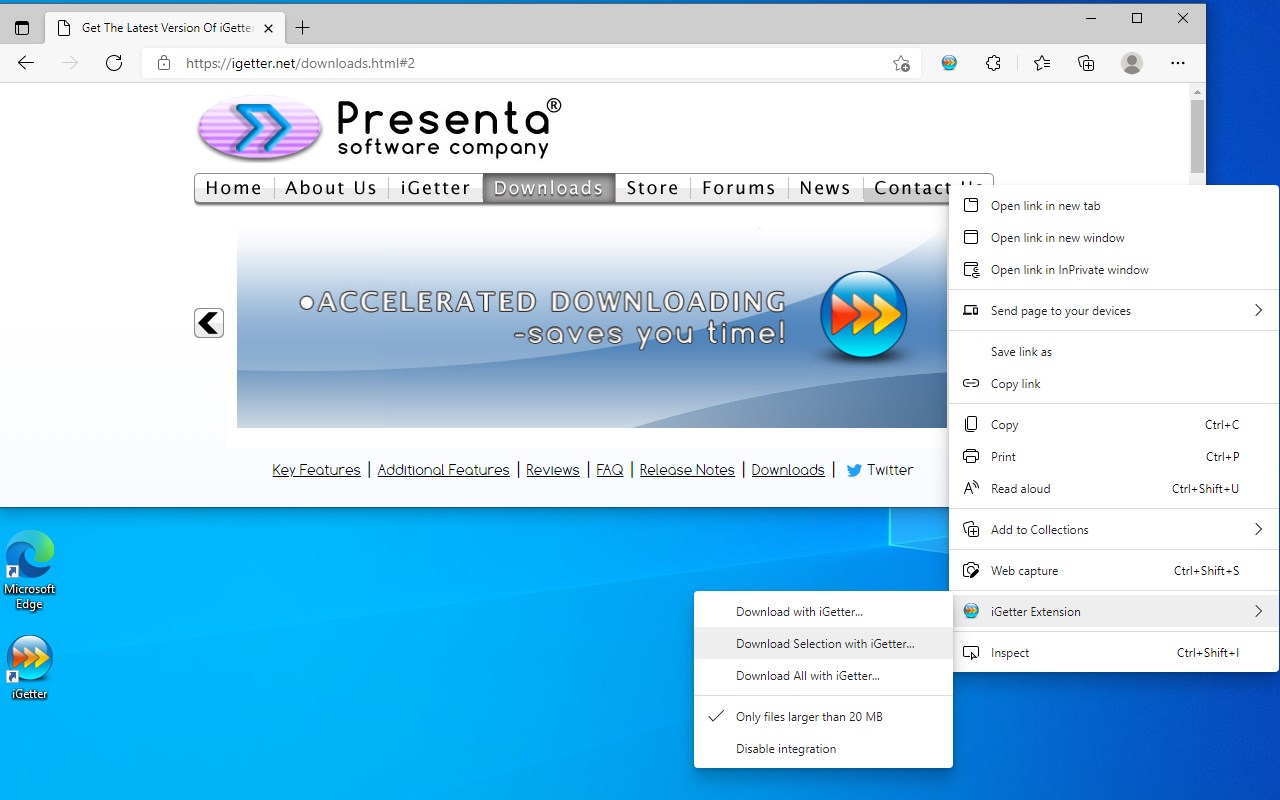1280x800 pixels.
Task: Close the iGetter tab
Action: pyautogui.click(x=268, y=28)
